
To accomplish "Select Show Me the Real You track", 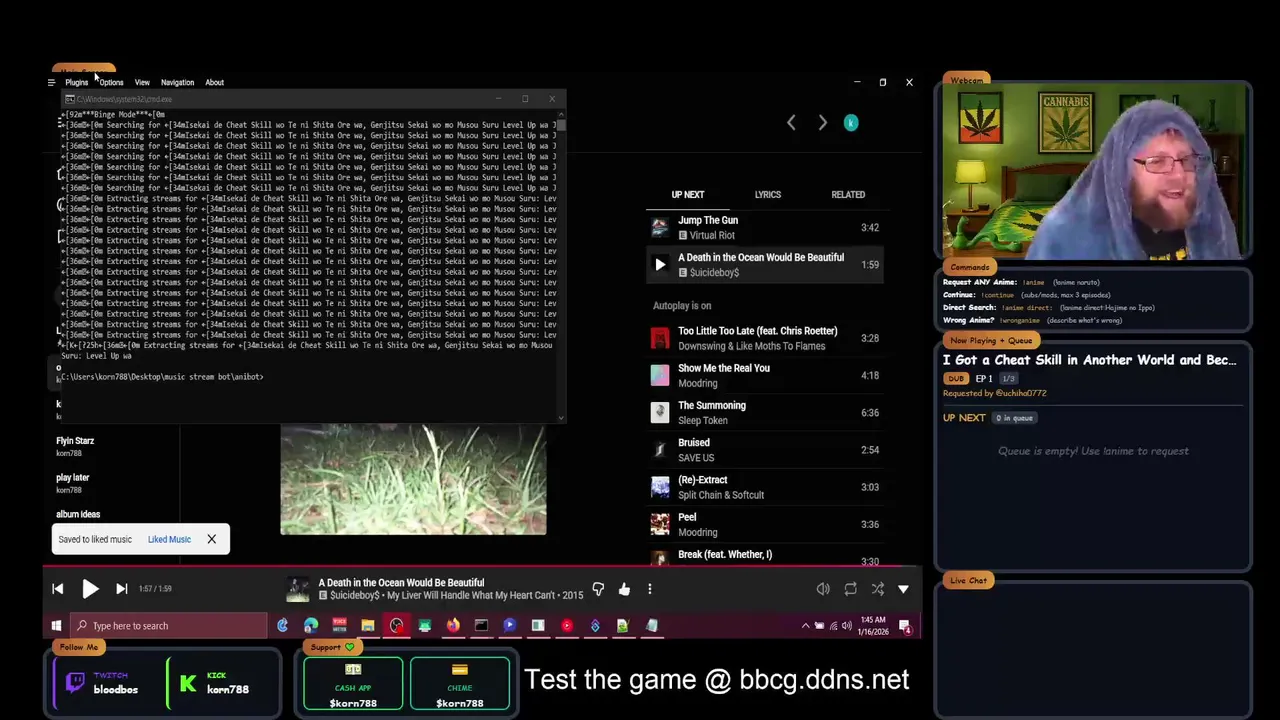I will pos(765,375).
